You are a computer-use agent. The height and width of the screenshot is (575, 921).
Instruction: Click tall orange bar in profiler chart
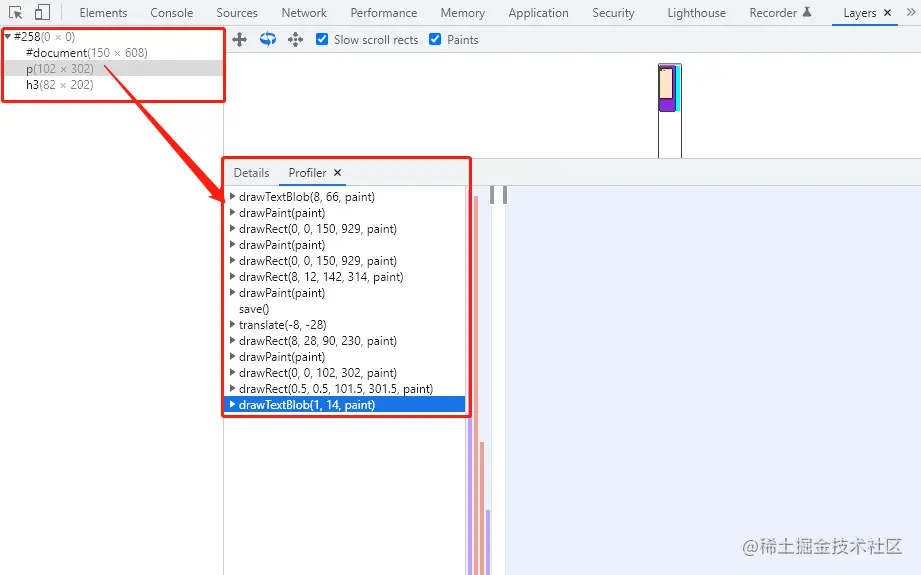[476, 385]
